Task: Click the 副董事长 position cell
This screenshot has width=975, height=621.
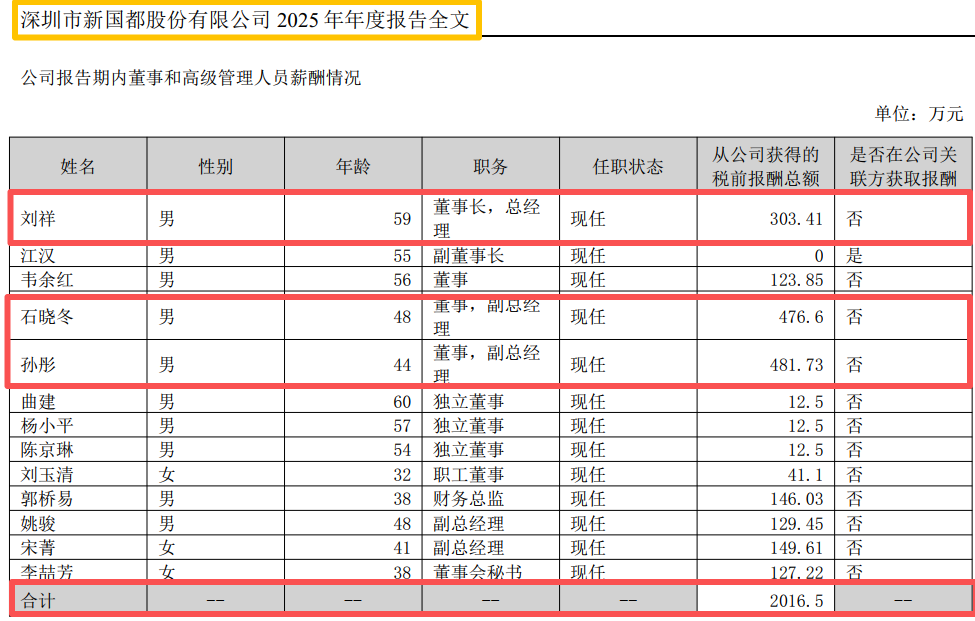Action: point(468,256)
